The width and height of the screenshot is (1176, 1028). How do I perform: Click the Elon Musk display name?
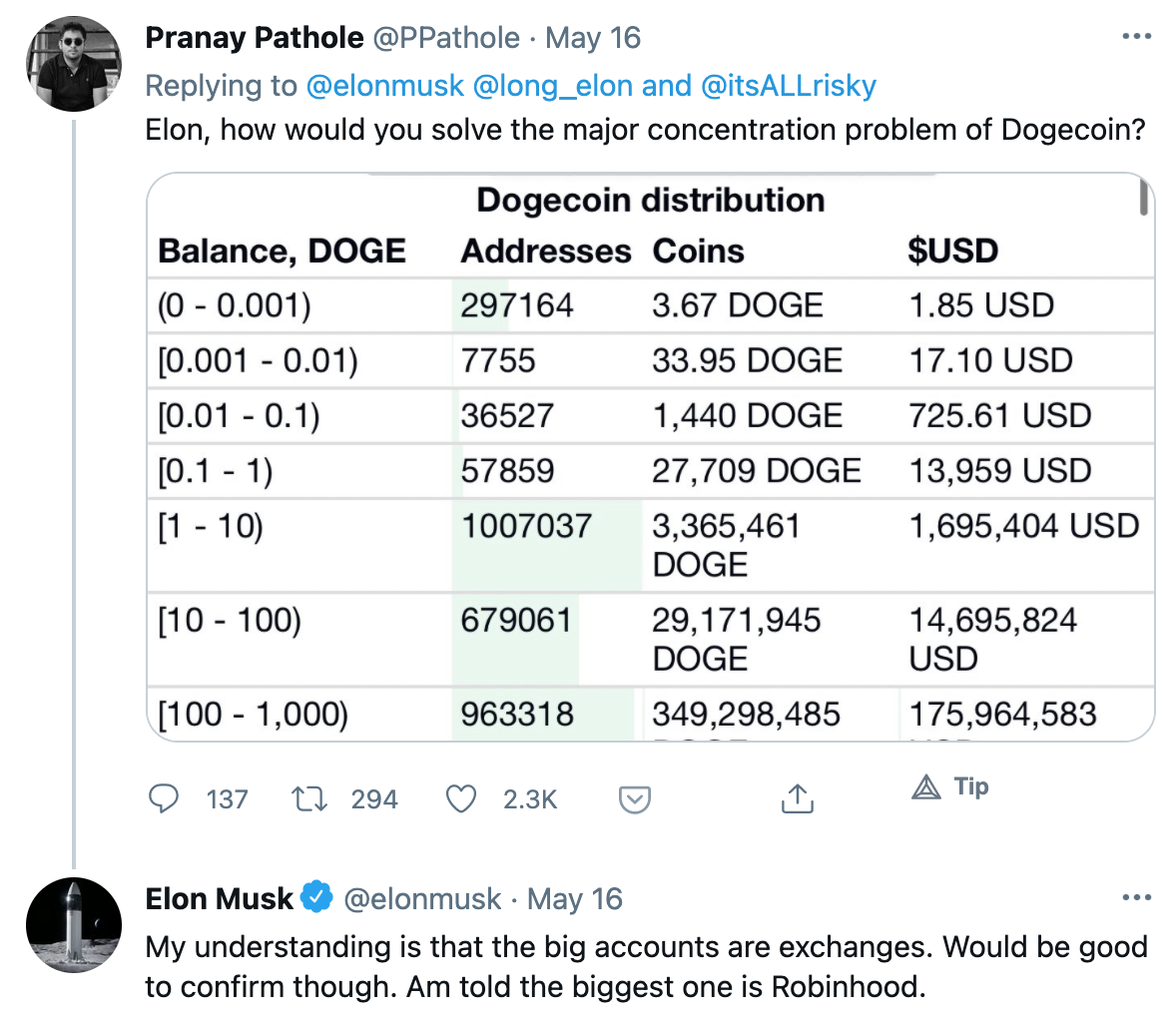pos(220,898)
